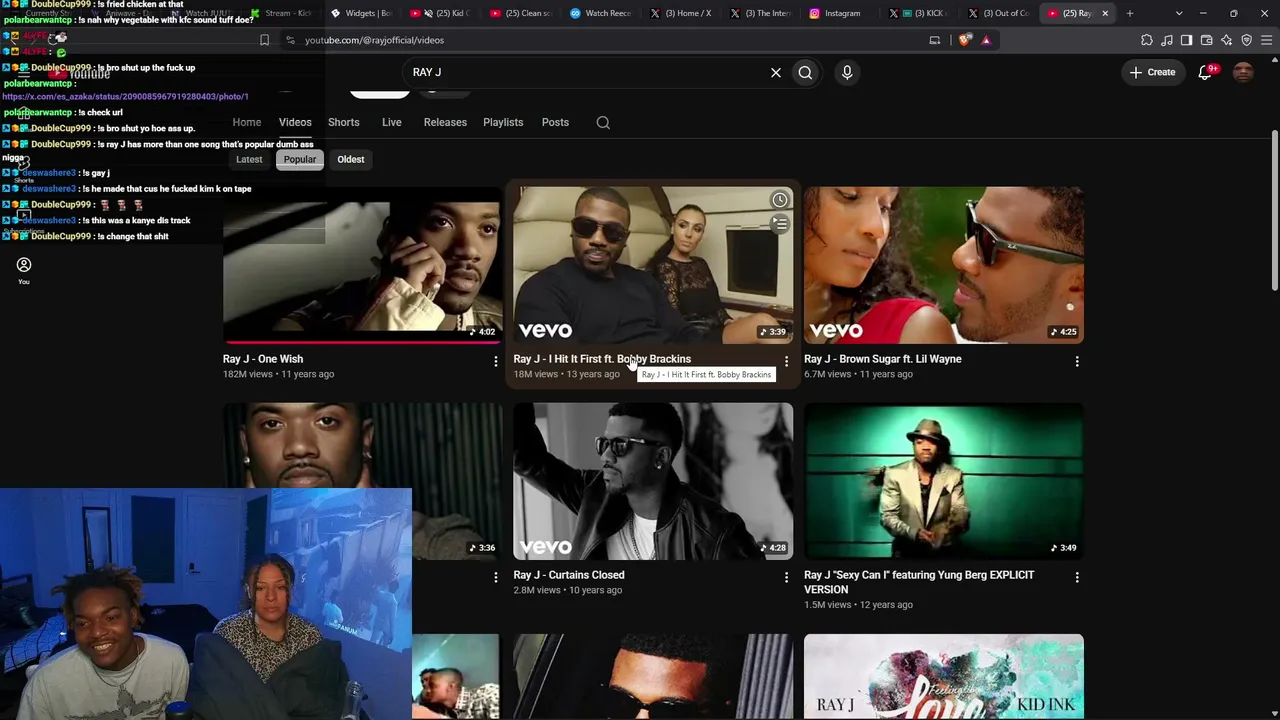Screen dimensions: 1280x720
Task: Toggle the browser sidebar panel
Action: [x=1187, y=40]
